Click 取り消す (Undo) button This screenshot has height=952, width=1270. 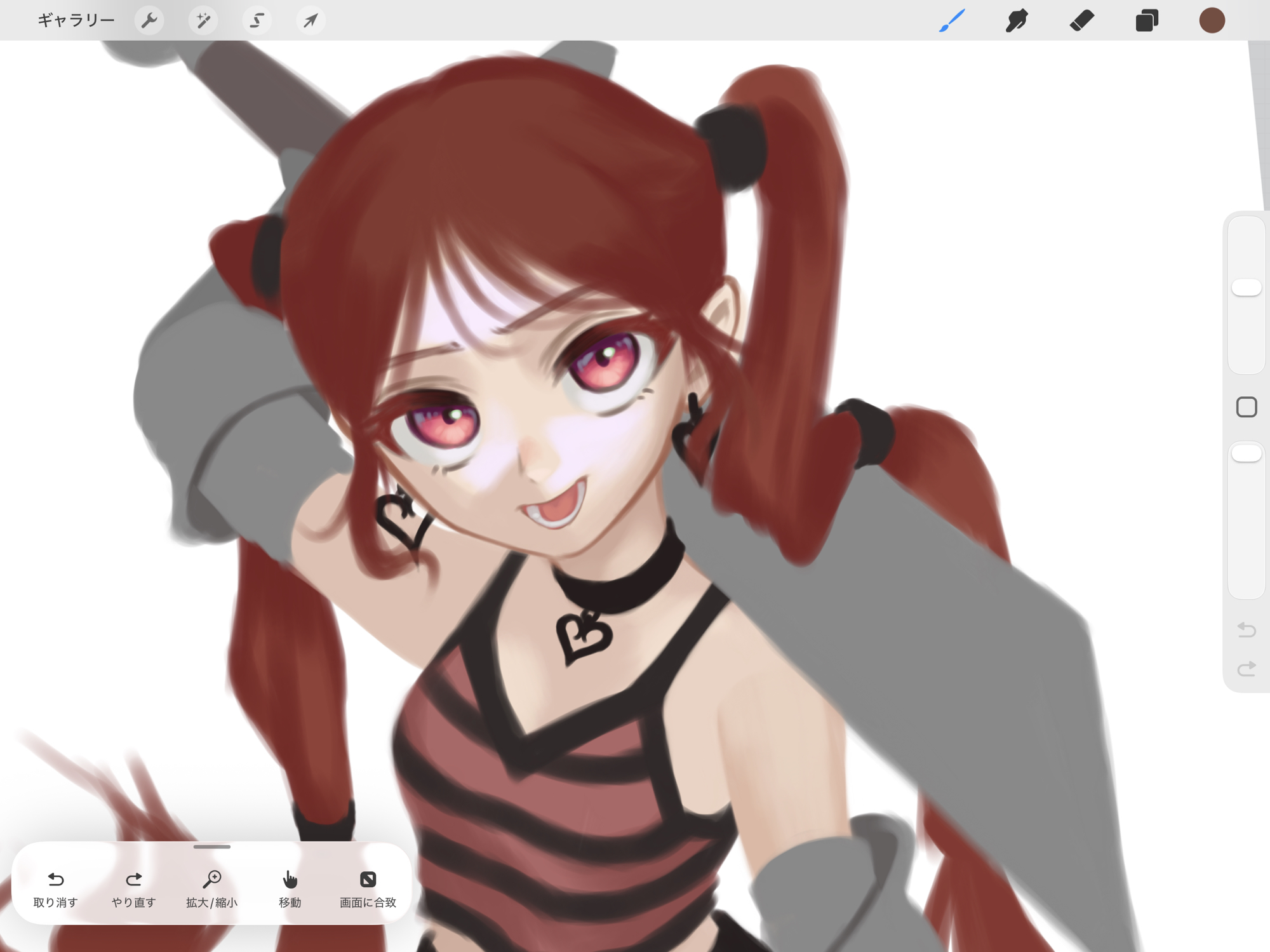(x=56, y=887)
